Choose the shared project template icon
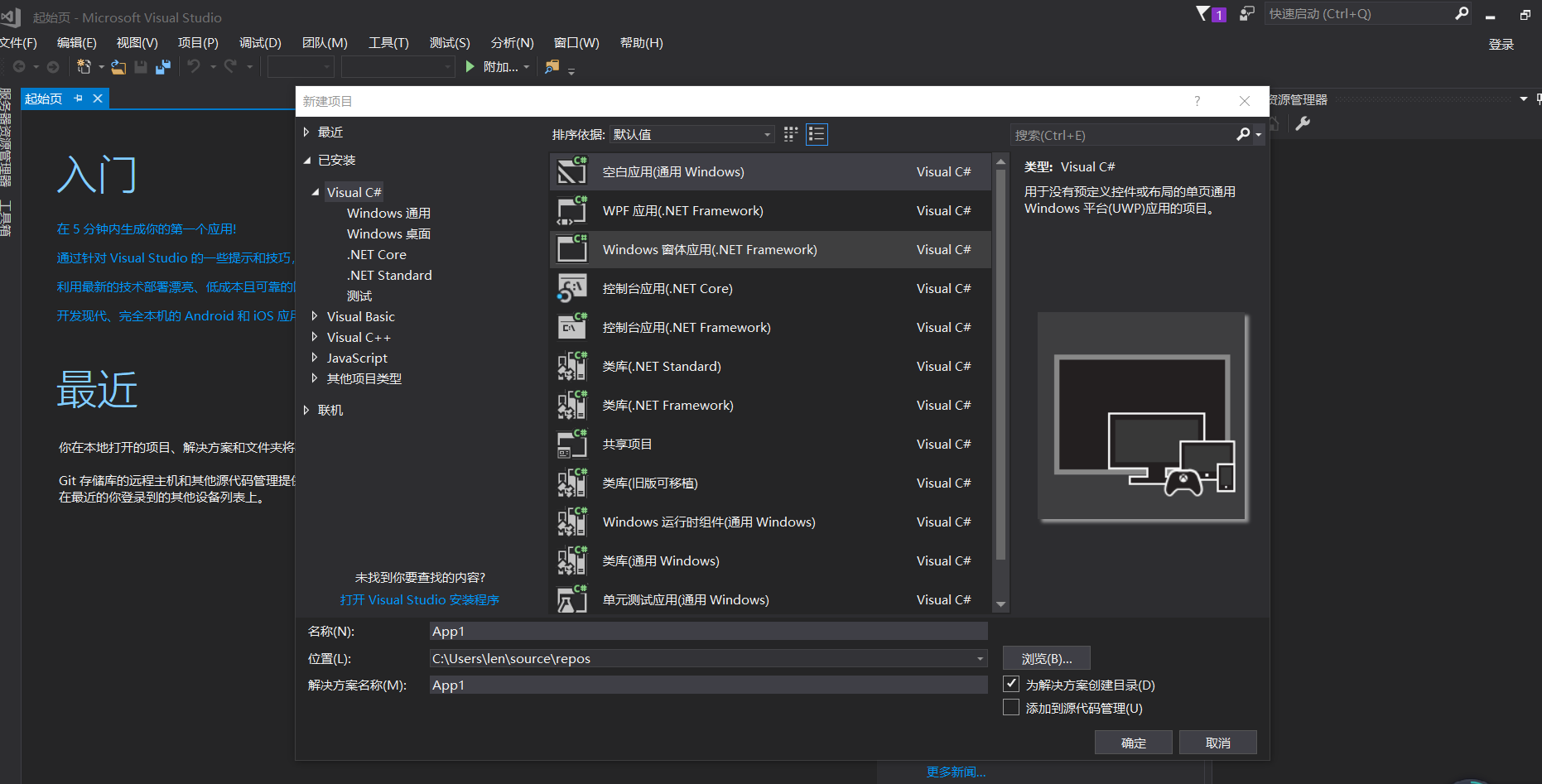This screenshot has width=1542, height=784. [572, 444]
